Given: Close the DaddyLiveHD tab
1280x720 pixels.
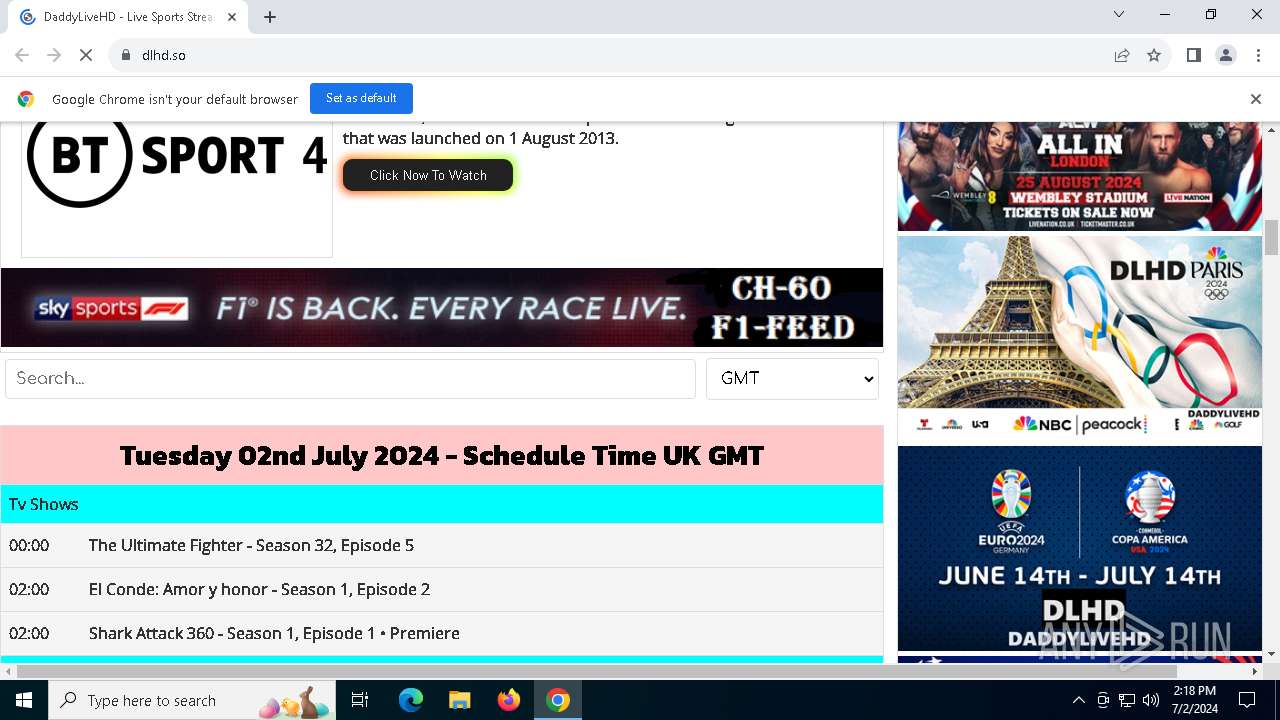Looking at the screenshot, I should [232, 16].
